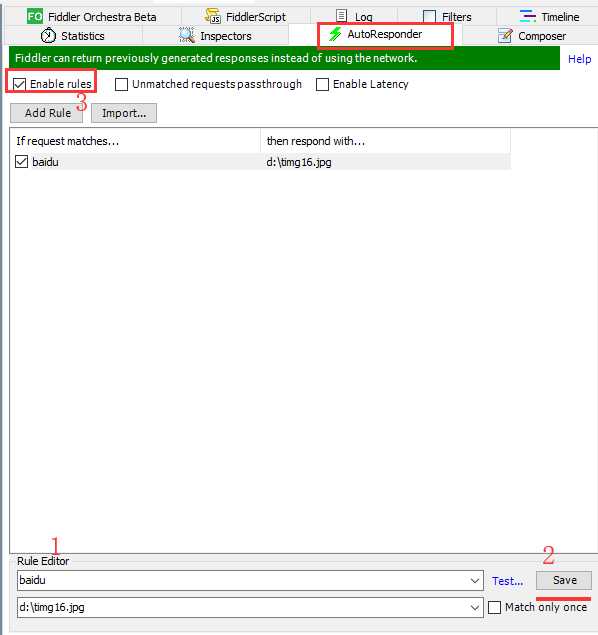Viewport: 598px width, 635px height.
Task: Click the Statistics stopwatch icon
Action: (x=48, y=36)
